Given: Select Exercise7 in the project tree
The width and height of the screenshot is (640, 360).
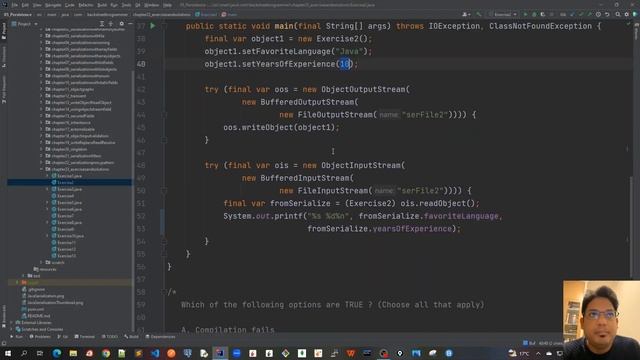Looking at the screenshot, I should coord(66,216).
